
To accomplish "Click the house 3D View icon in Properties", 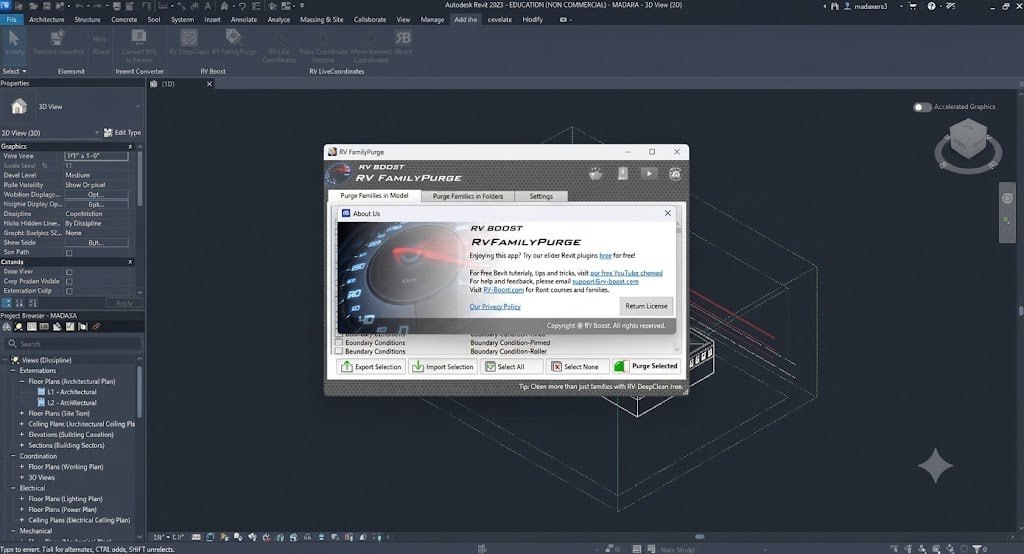I will (19, 106).
